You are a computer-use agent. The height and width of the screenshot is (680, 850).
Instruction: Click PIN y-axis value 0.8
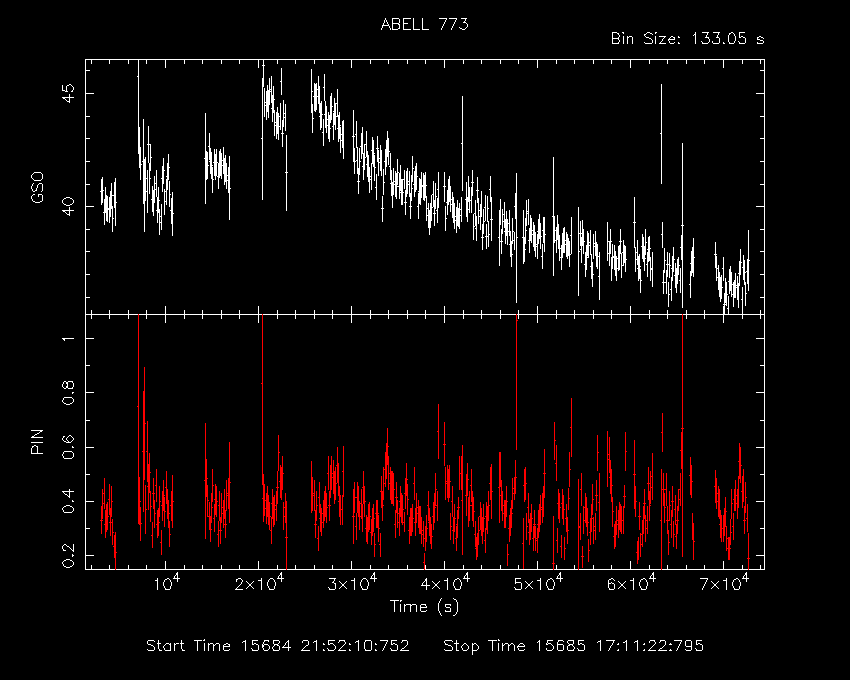tap(69, 393)
